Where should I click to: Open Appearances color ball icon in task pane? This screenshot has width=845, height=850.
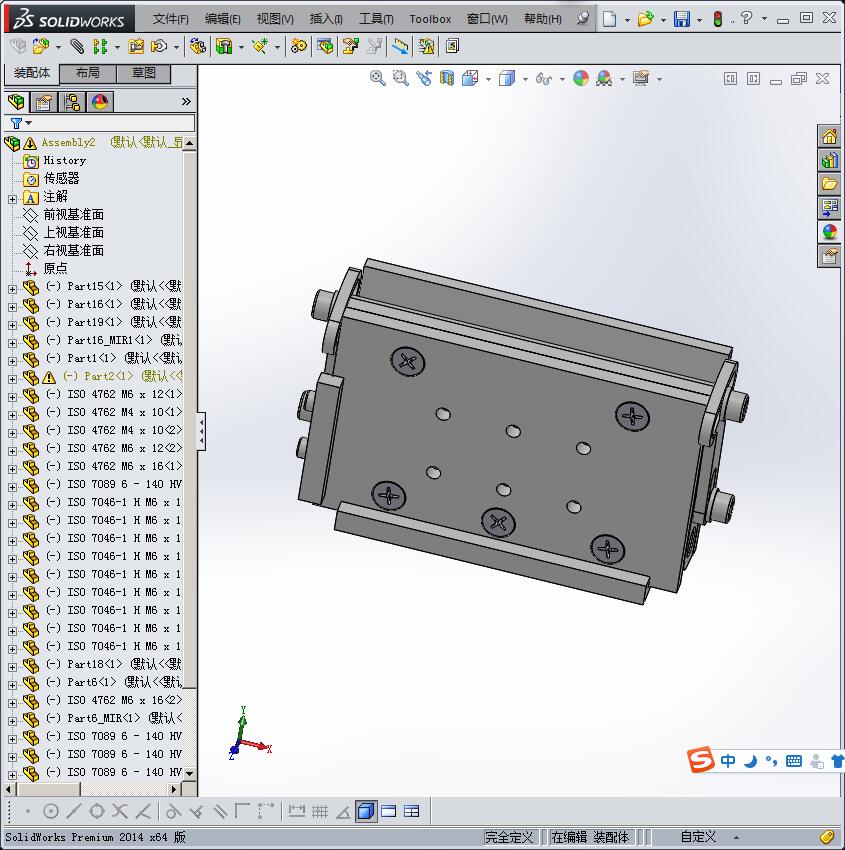coord(829,231)
